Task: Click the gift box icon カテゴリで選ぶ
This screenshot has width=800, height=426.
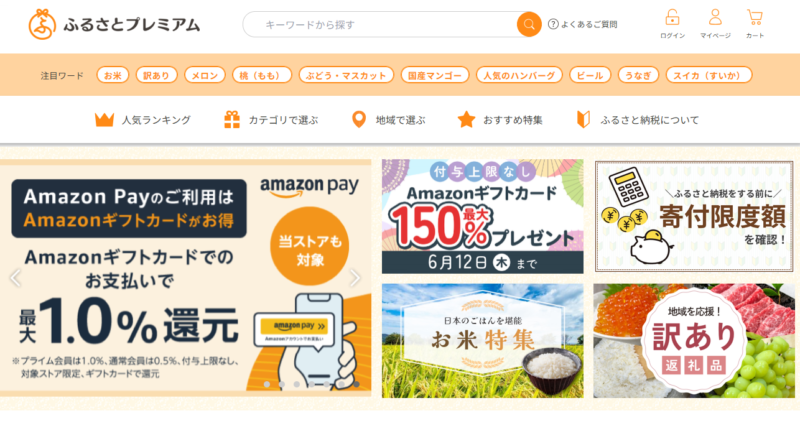Action: point(232,119)
